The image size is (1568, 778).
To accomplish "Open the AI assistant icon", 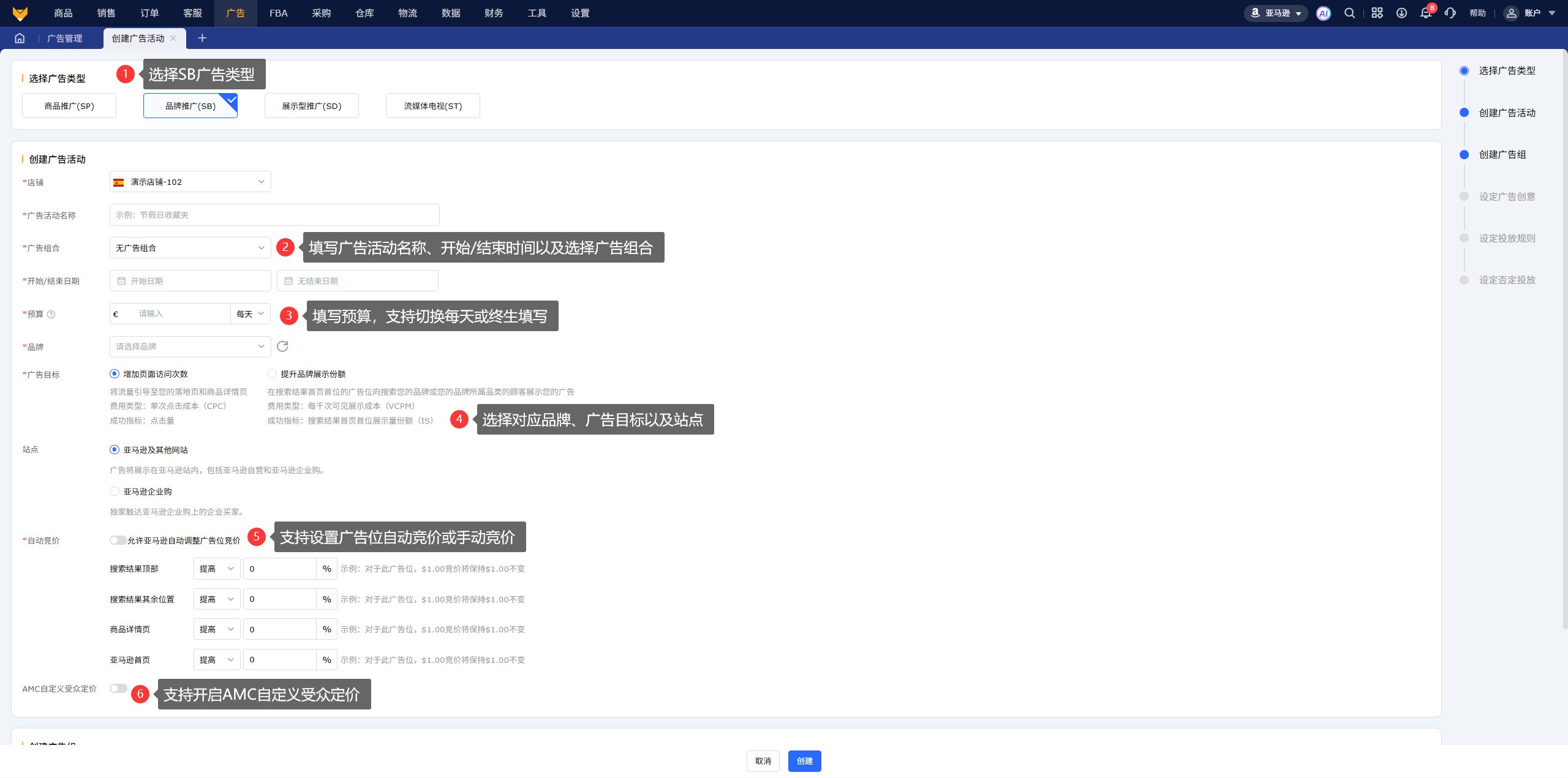I will (x=1323, y=13).
